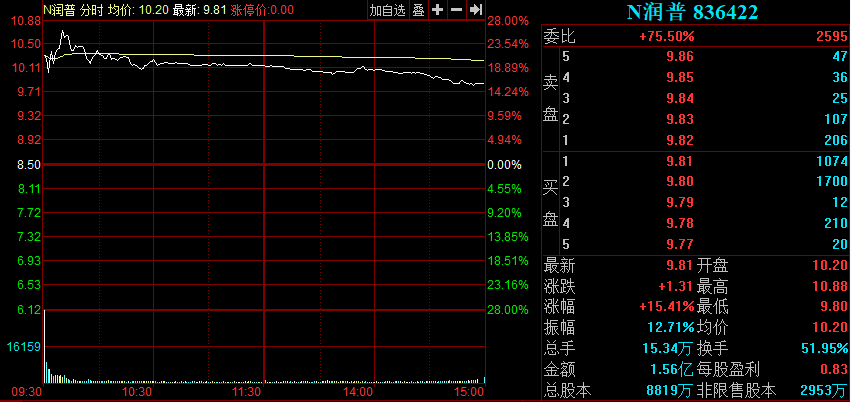Click buy level 4 volume 210
The width and height of the screenshot is (851, 402).
click(836, 223)
